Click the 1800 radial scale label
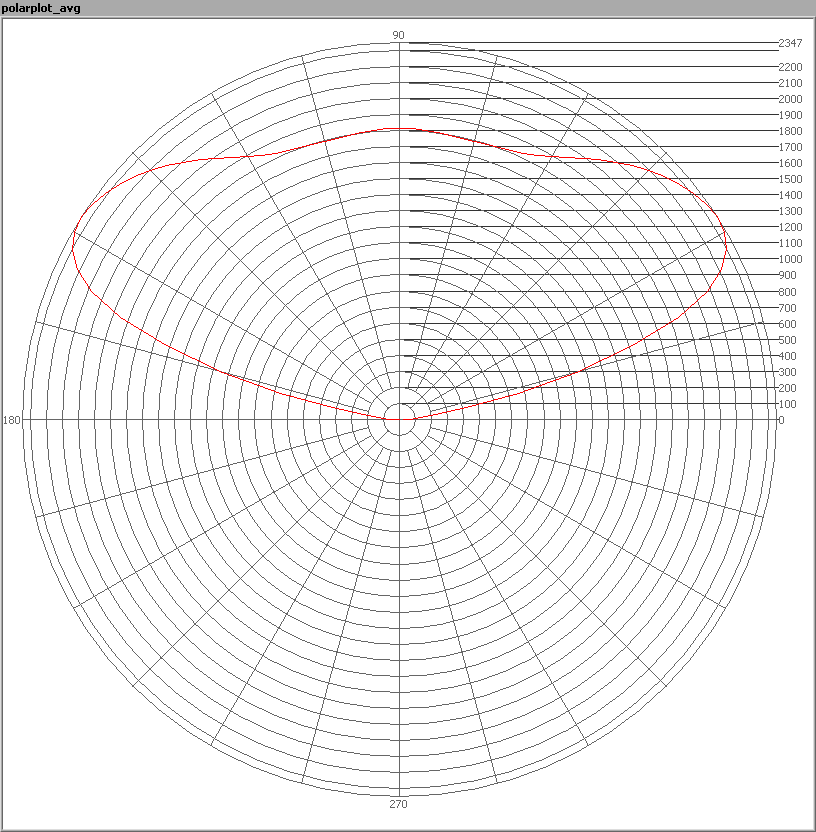This screenshot has width=816, height=832. 790,131
